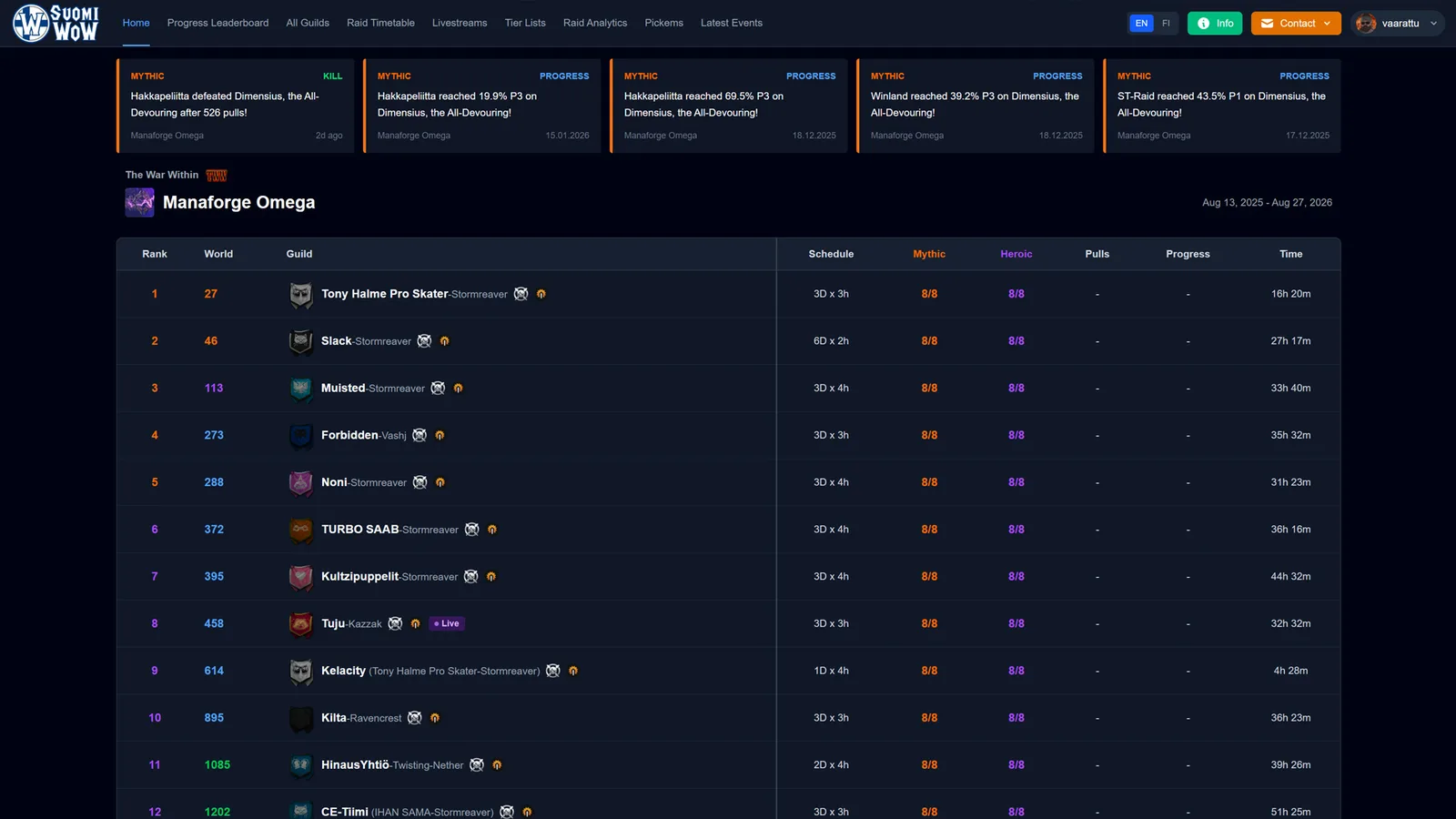Click Tony Halme Pro Skater guild crest
Viewport: 1456px width, 819px height.
(300, 294)
